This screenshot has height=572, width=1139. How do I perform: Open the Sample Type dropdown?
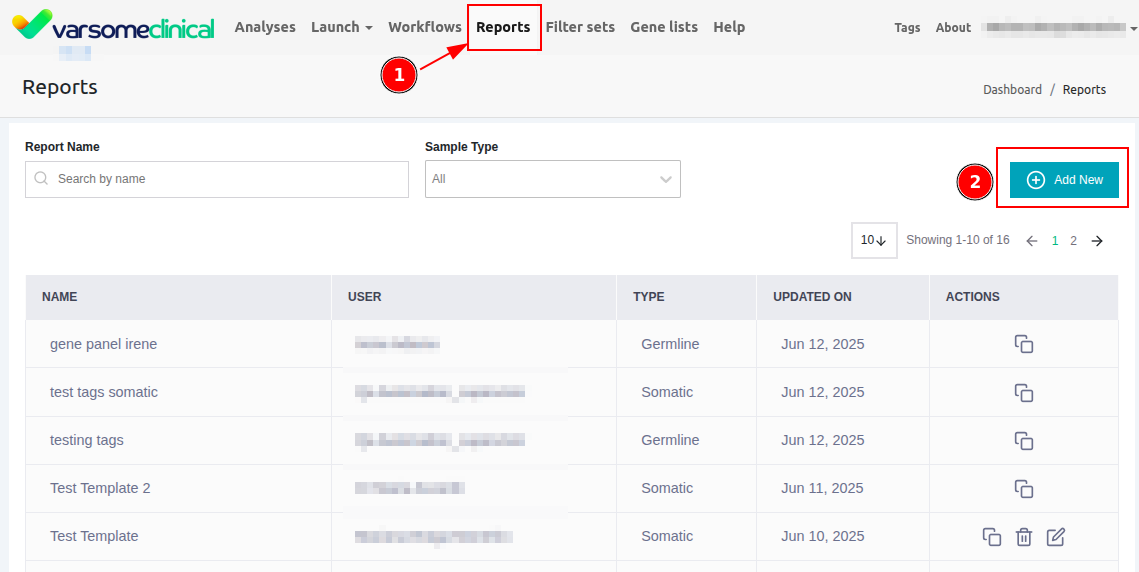tap(552, 179)
